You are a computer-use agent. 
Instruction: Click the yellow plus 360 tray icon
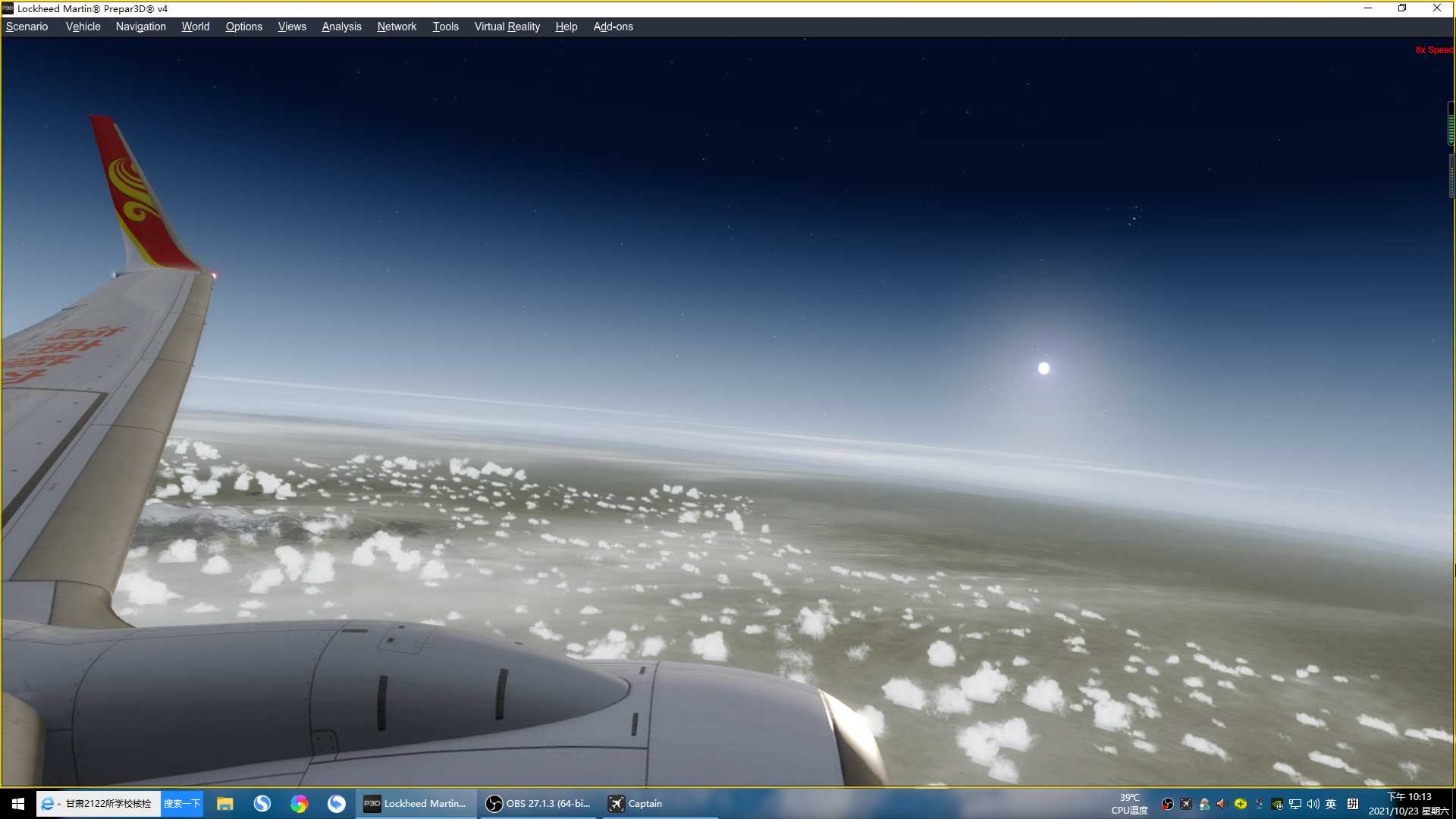point(1241,804)
